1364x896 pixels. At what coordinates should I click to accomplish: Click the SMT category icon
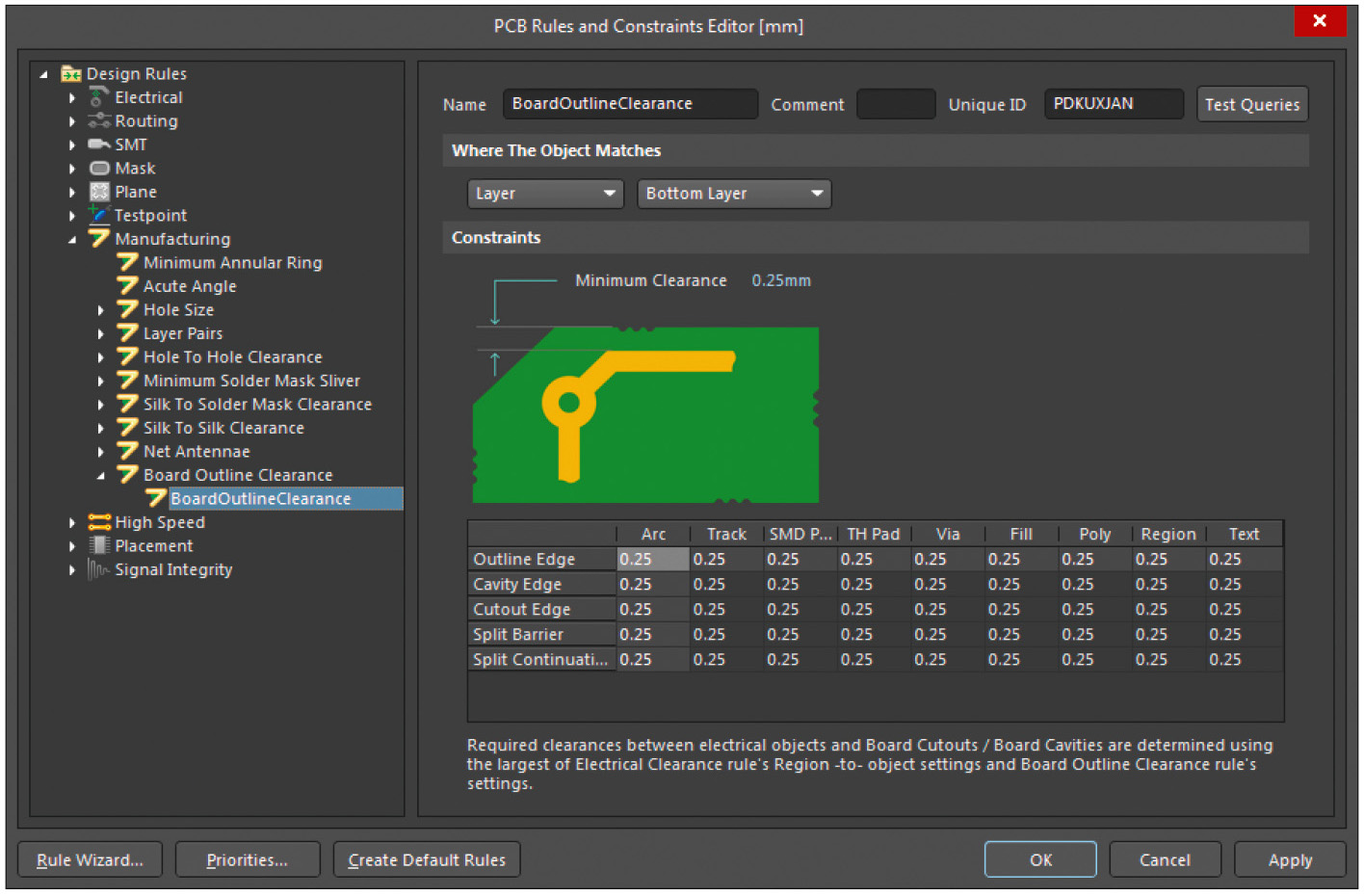click(98, 145)
